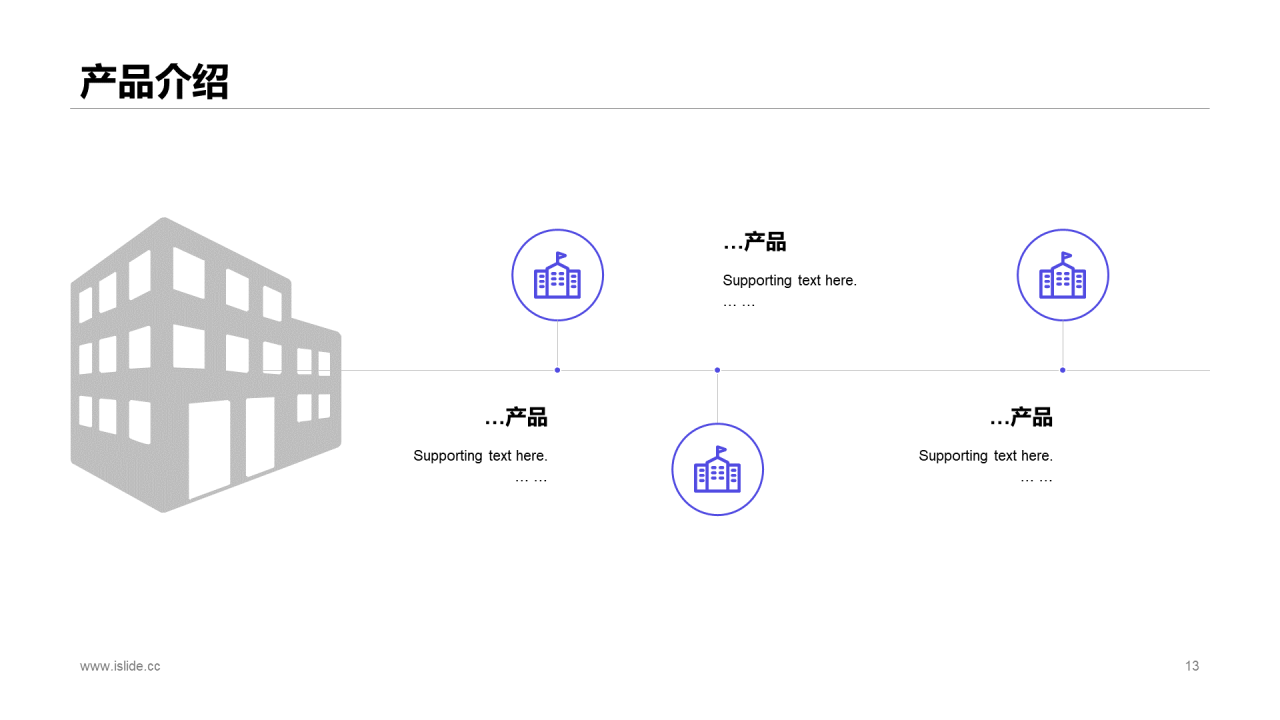Click the middle timeline dot marker
The image size is (1280, 720).
(x=717, y=370)
